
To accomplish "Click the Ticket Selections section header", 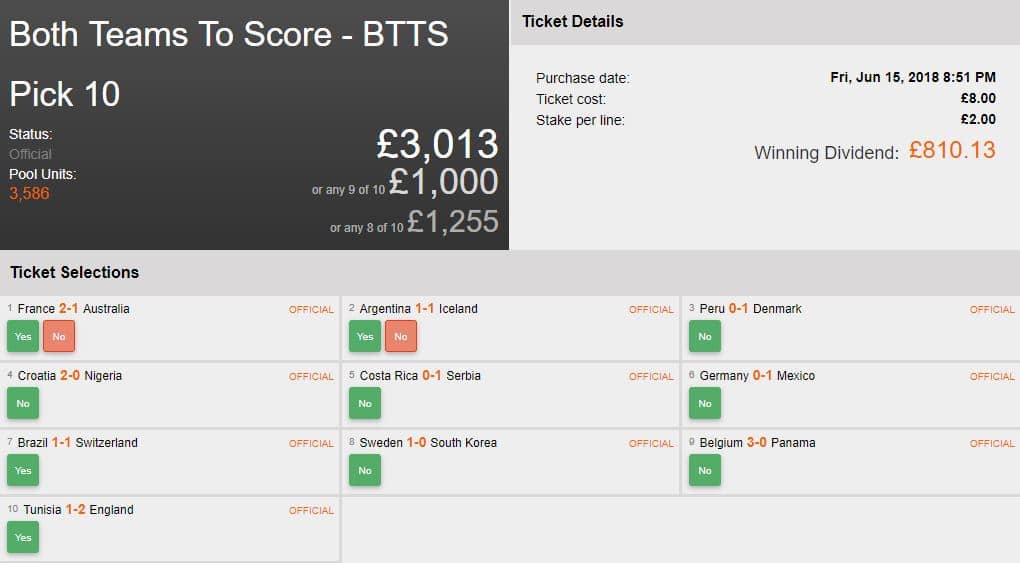I will (75, 272).
